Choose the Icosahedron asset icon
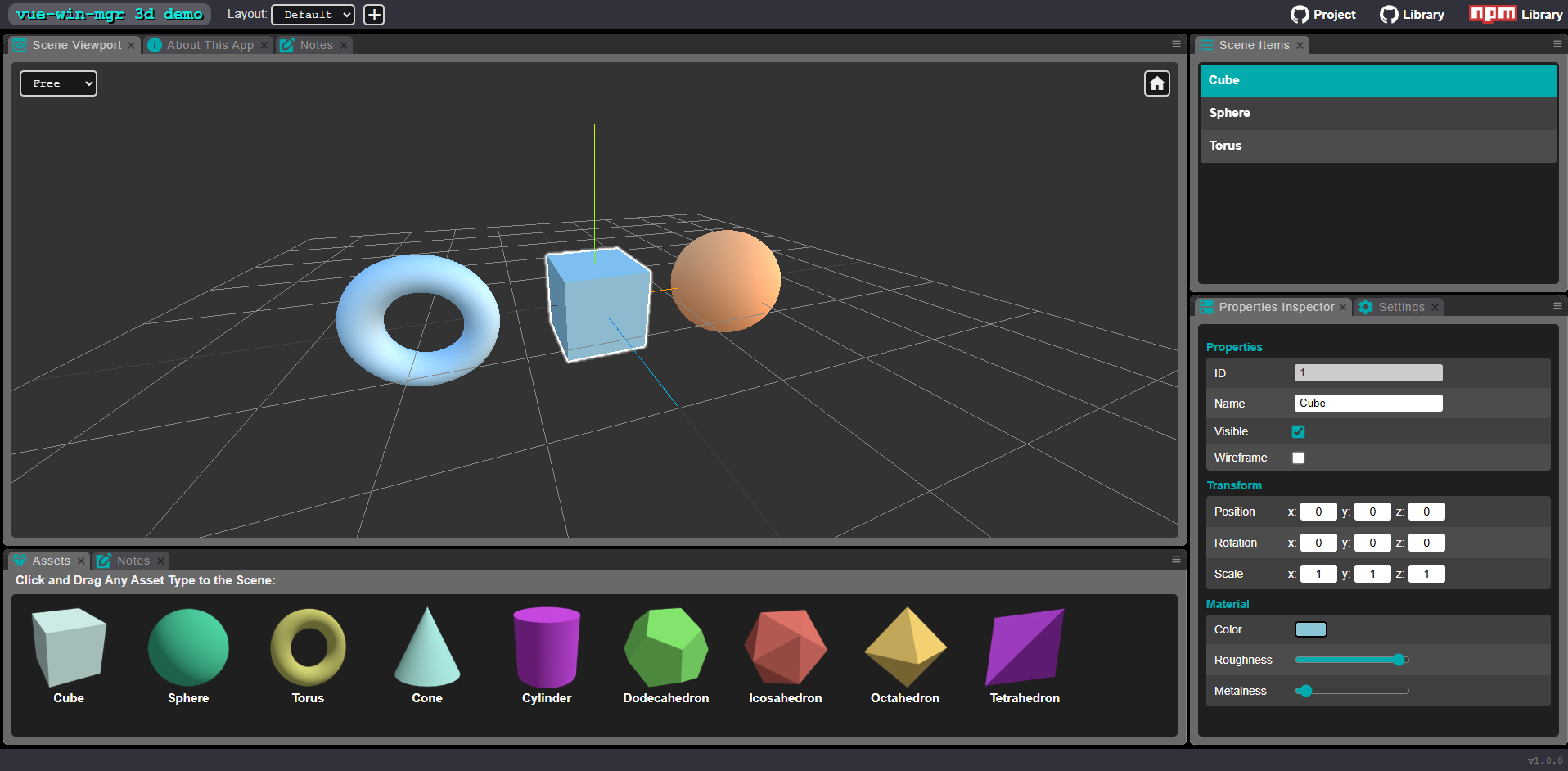Image resolution: width=1568 pixels, height=771 pixels. (x=785, y=647)
